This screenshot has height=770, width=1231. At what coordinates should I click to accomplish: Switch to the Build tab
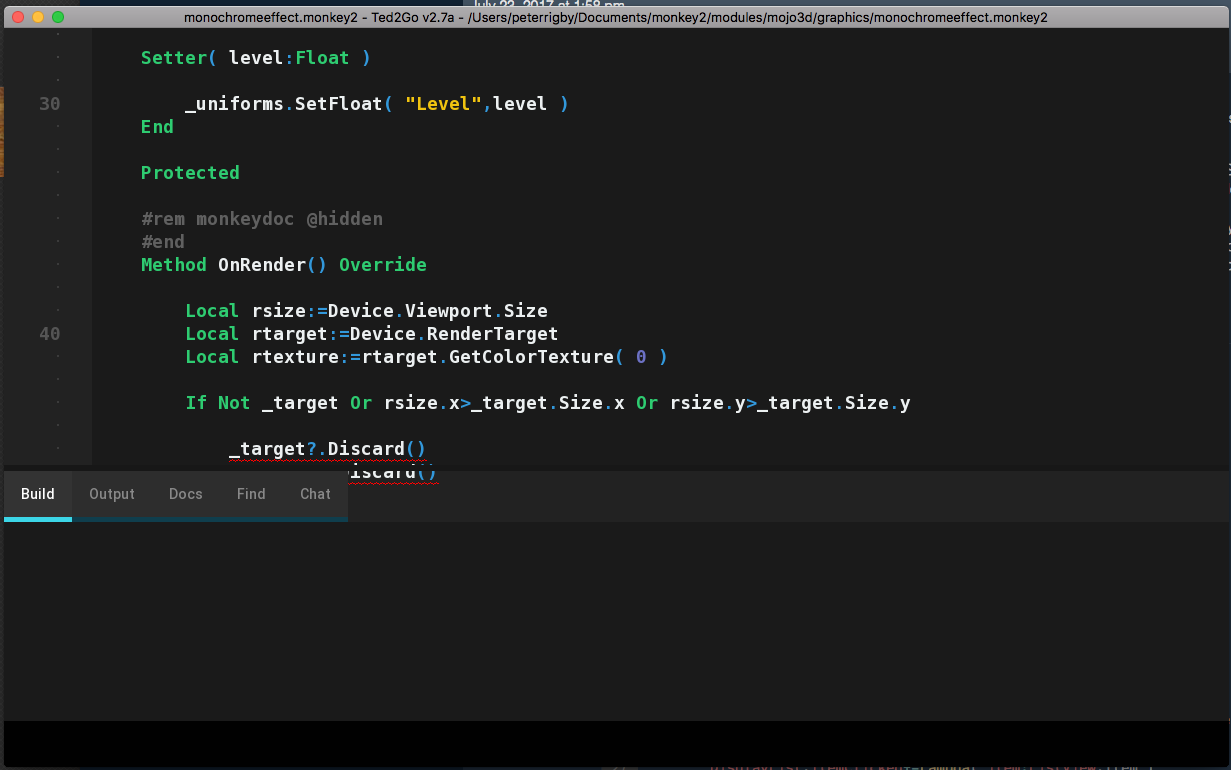[x=38, y=494]
